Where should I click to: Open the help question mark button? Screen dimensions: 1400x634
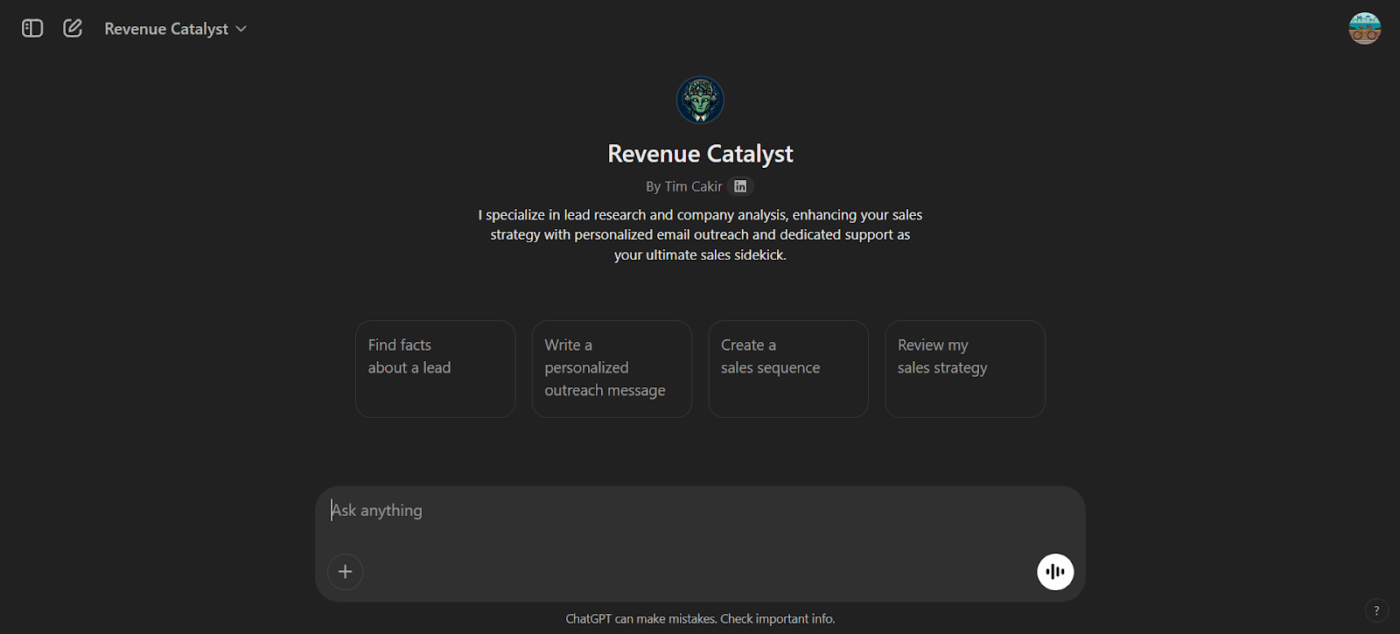1376,611
